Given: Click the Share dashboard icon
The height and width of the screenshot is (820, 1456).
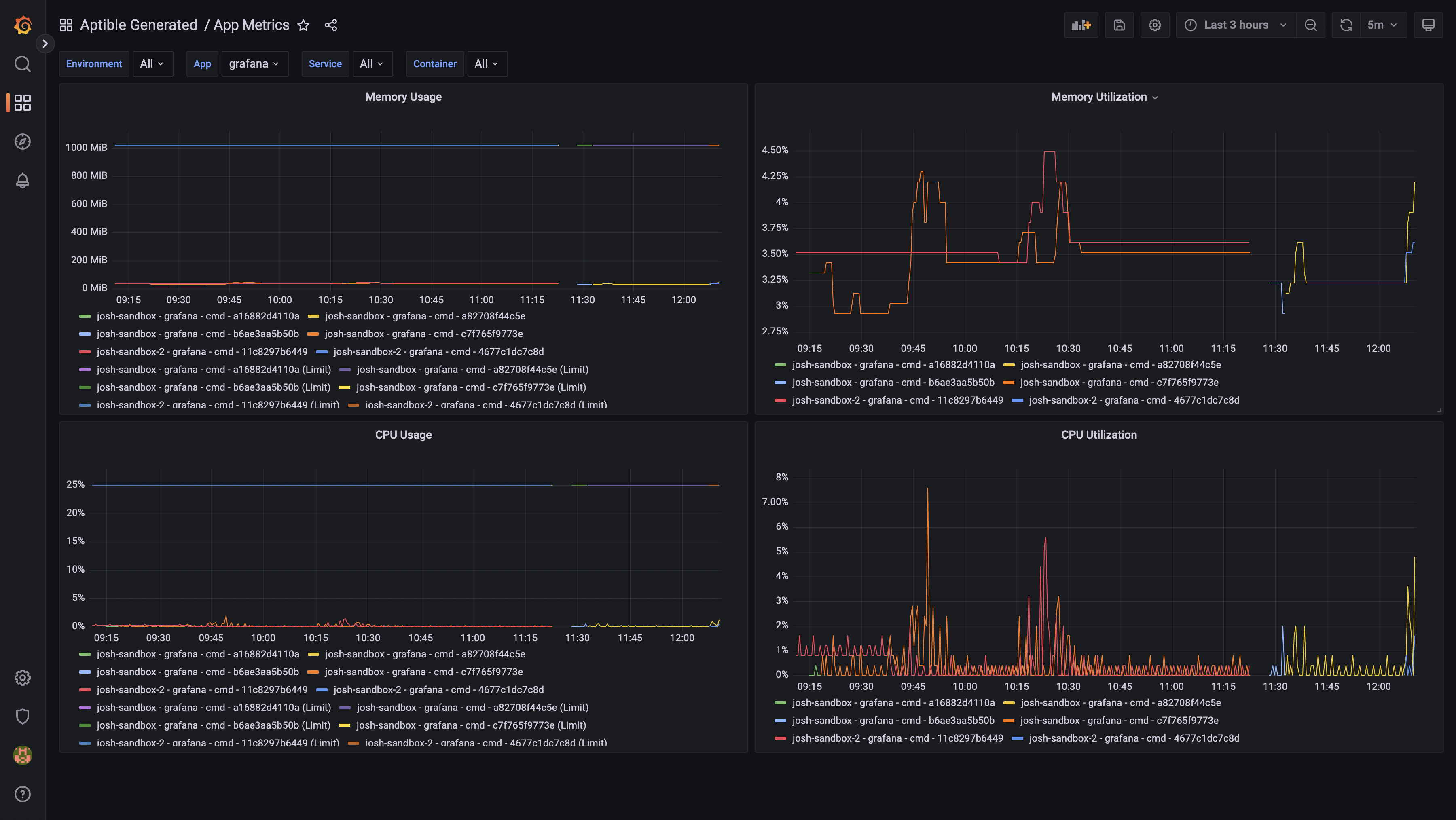Looking at the screenshot, I should tap(331, 25).
